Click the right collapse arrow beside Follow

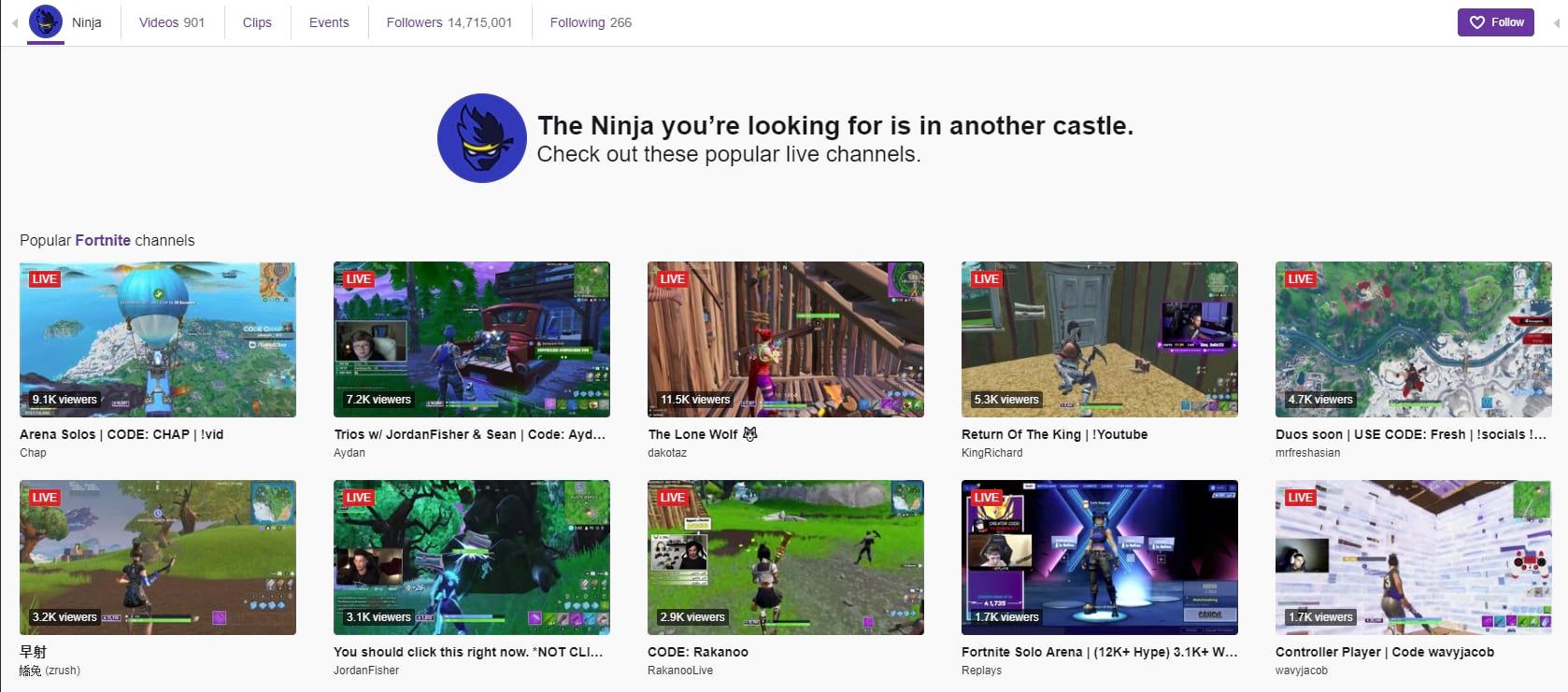pos(1556,22)
